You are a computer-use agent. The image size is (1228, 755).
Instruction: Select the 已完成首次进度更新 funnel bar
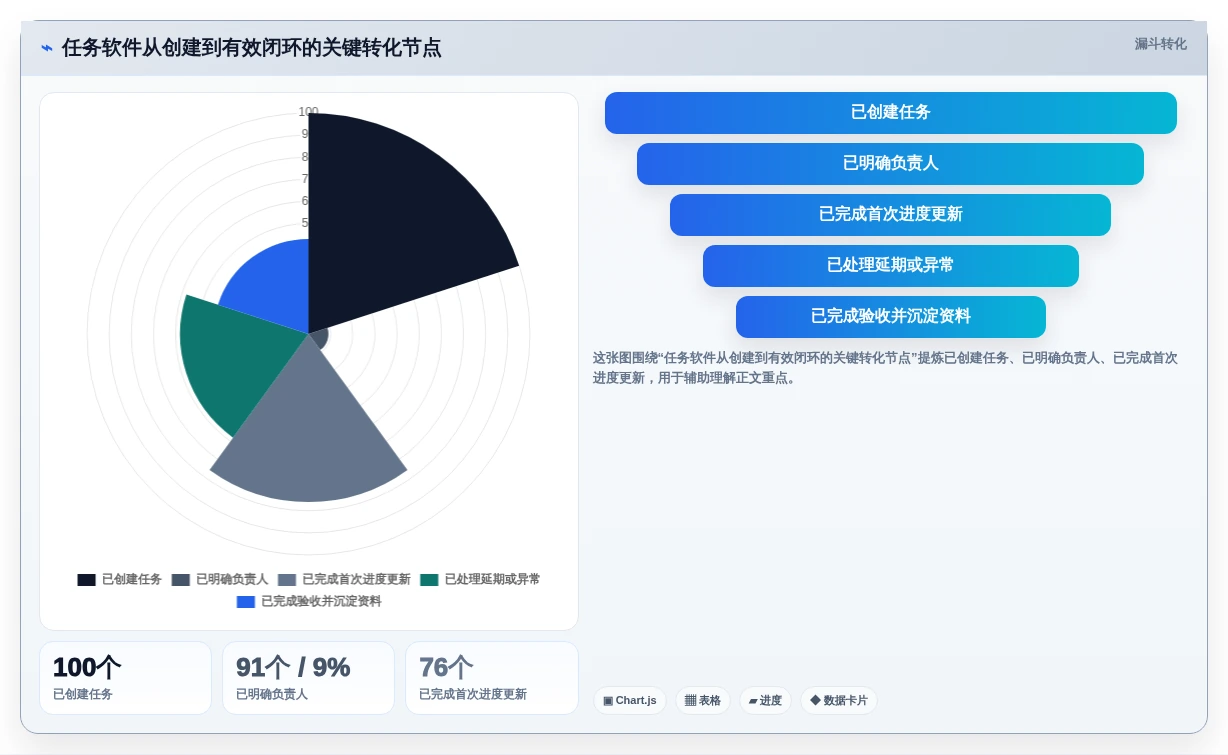pyautogui.click(x=890, y=215)
